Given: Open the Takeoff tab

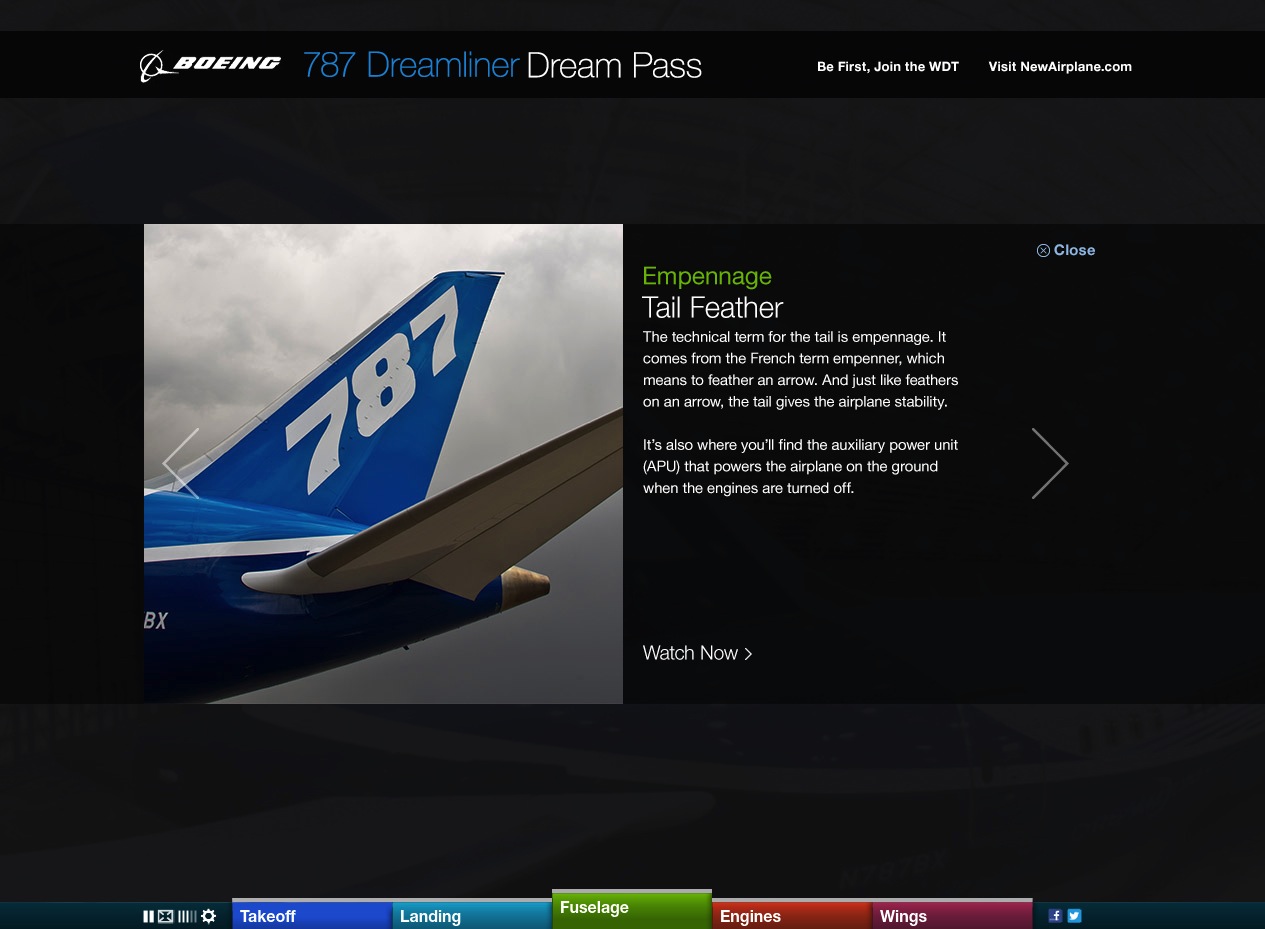Looking at the screenshot, I should pos(312,915).
